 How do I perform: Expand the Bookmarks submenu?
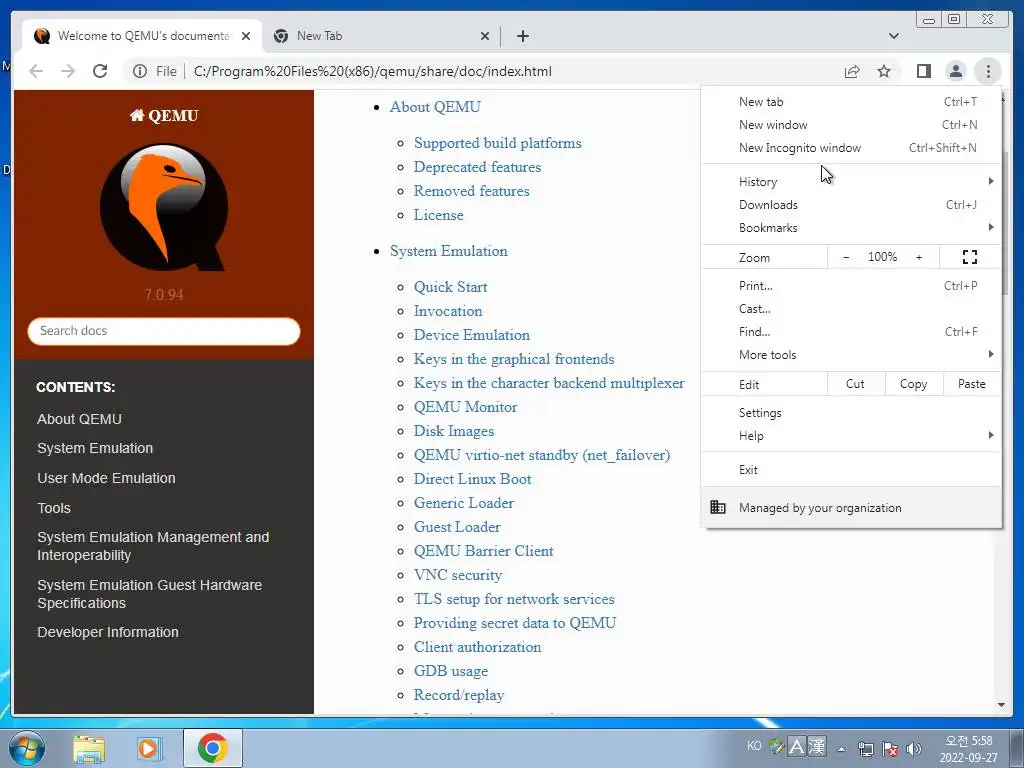(851, 227)
